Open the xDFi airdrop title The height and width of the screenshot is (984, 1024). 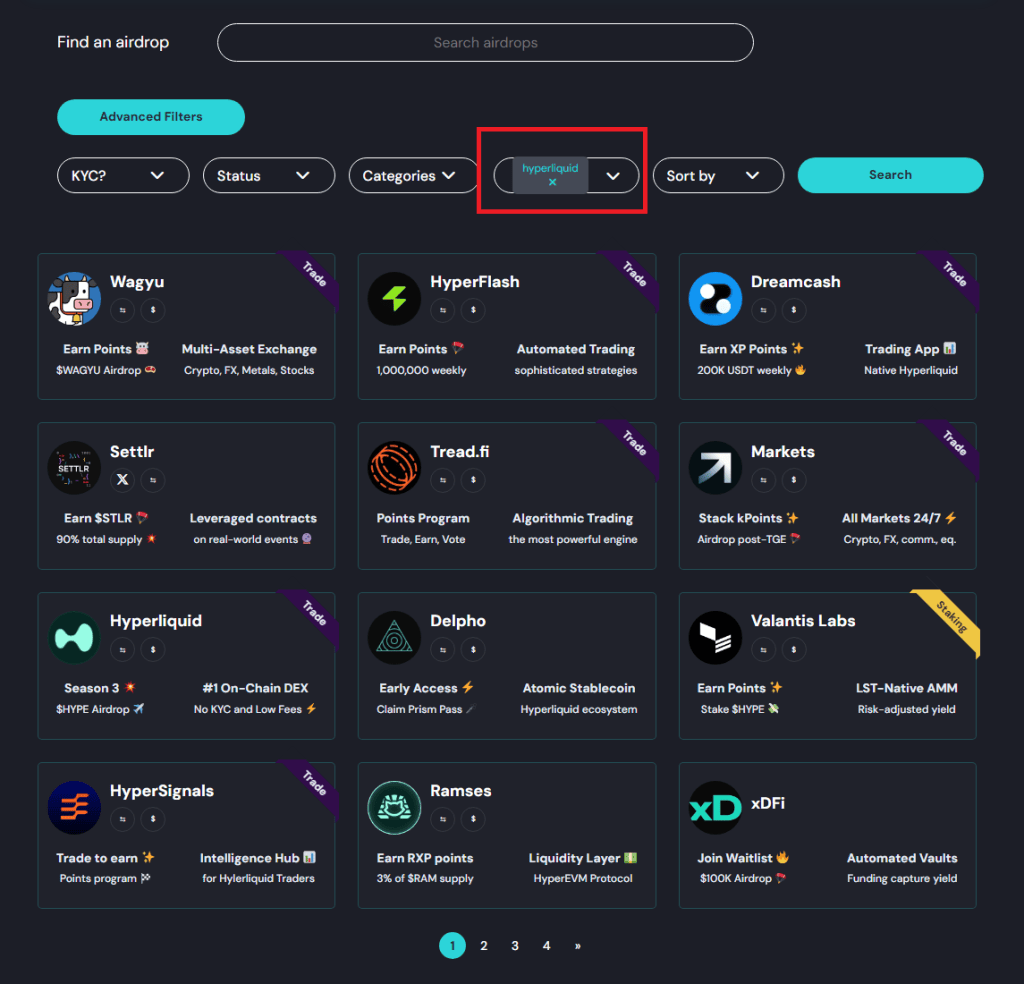point(768,803)
